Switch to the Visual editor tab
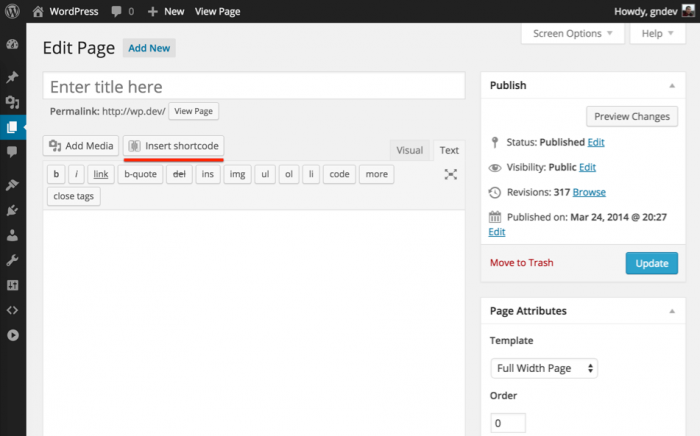 click(x=409, y=150)
